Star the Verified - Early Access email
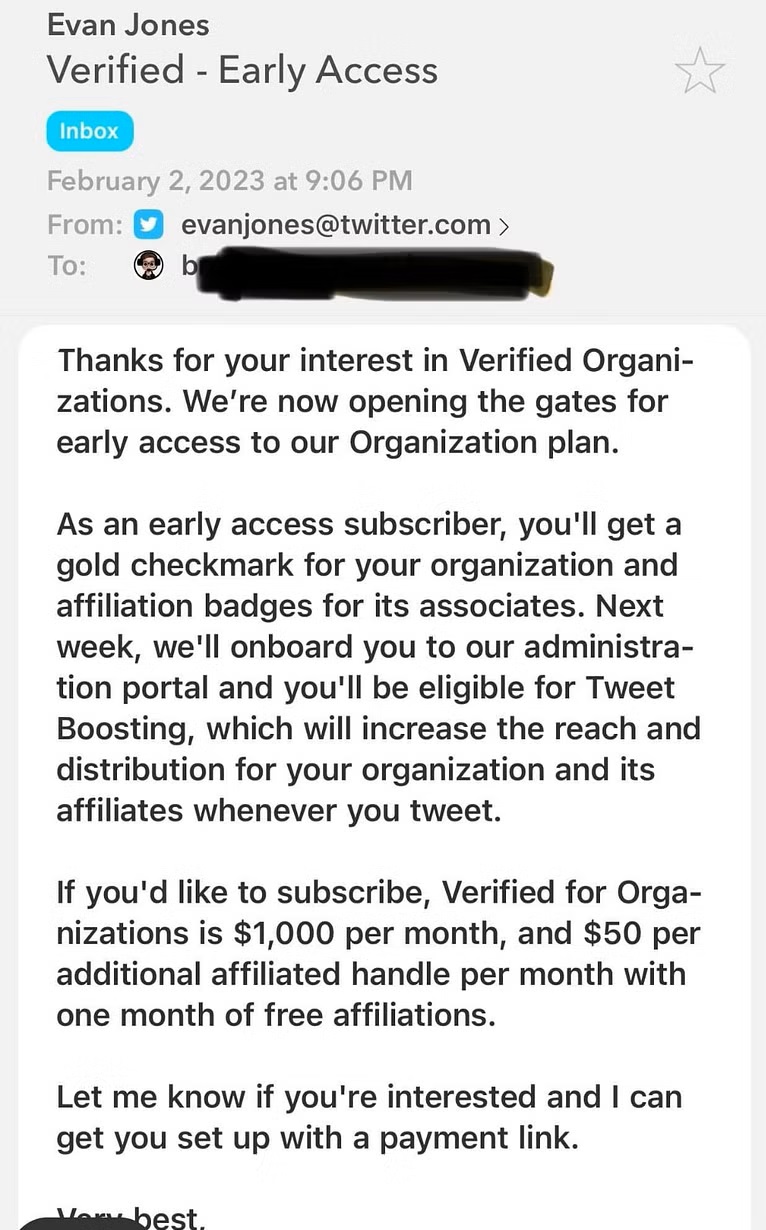Viewport: 766px width, 1230px height. [x=699, y=71]
